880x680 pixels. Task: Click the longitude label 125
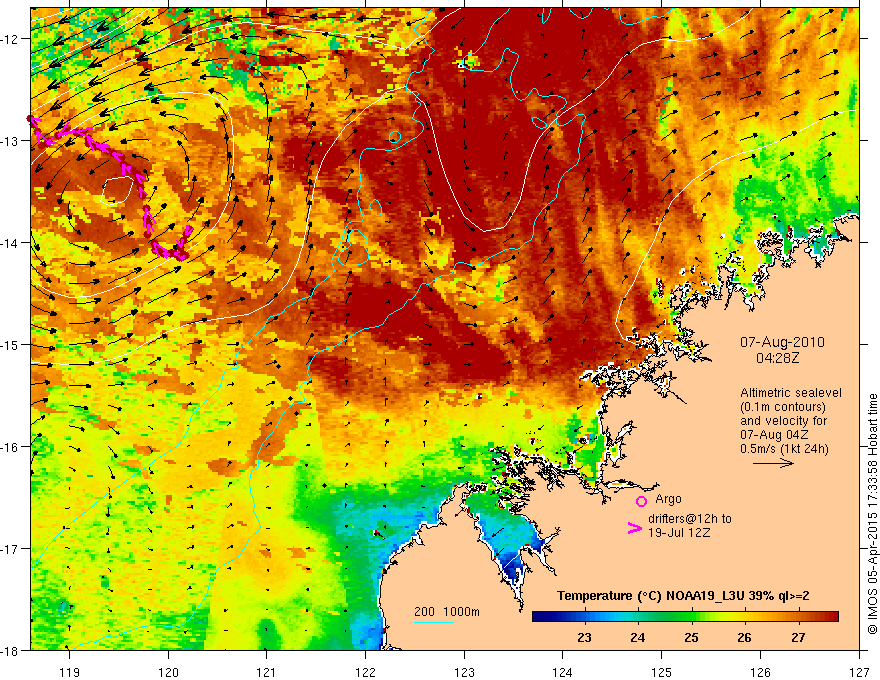[661, 672]
